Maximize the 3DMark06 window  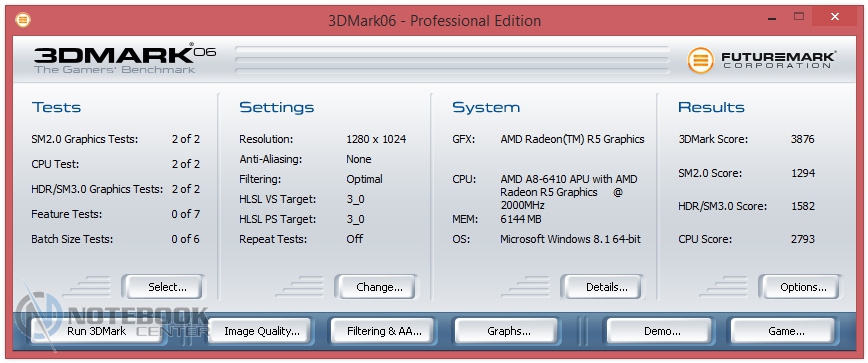pos(799,17)
